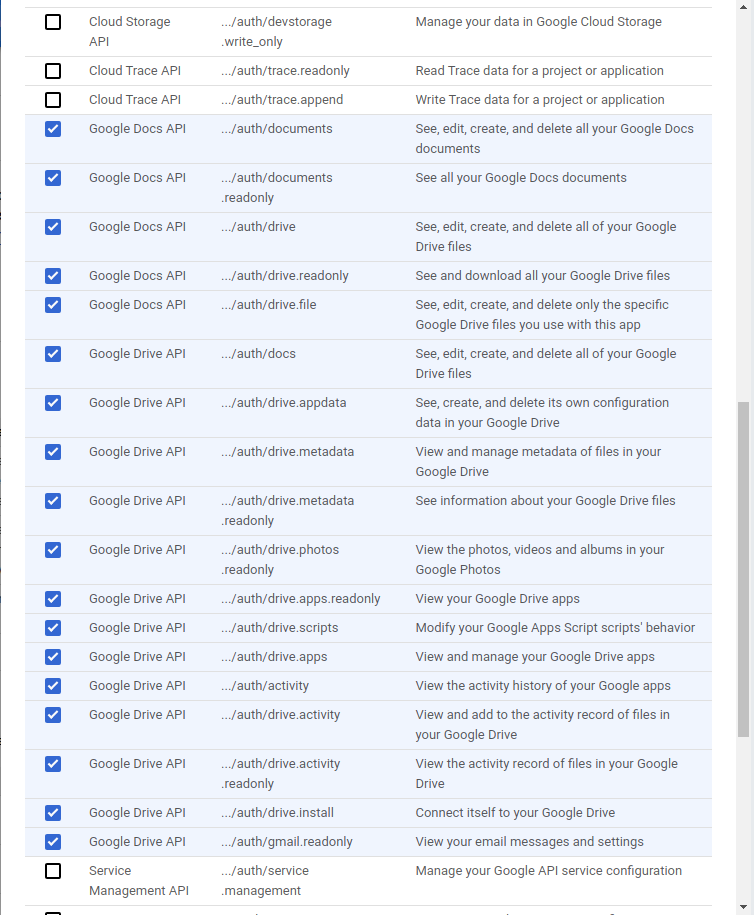754x915 pixels.
Task: Click 'Manage your data in Google Cloud Storage' description
Action: 539,22
